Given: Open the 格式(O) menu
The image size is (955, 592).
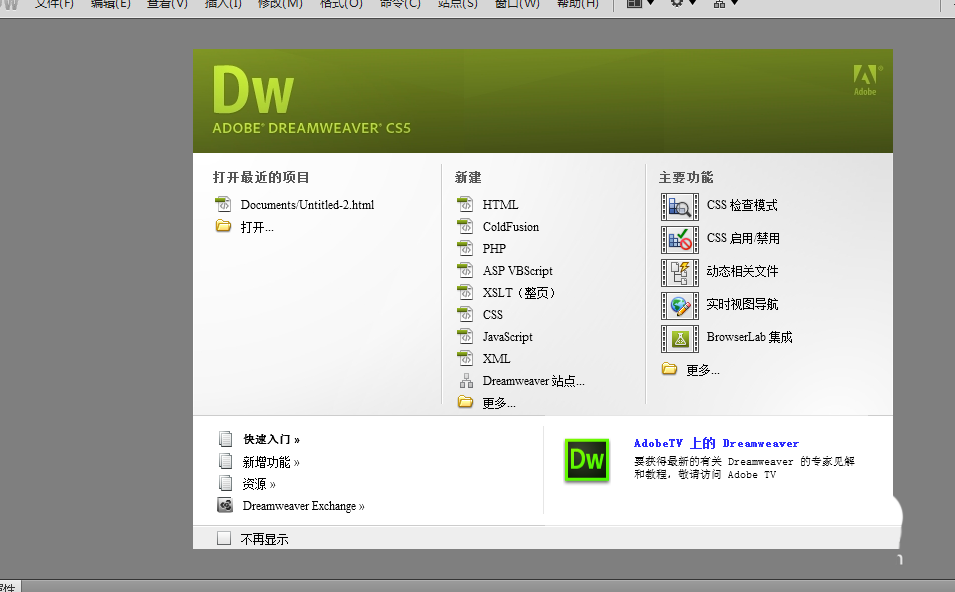Looking at the screenshot, I should [x=341, y=4].
